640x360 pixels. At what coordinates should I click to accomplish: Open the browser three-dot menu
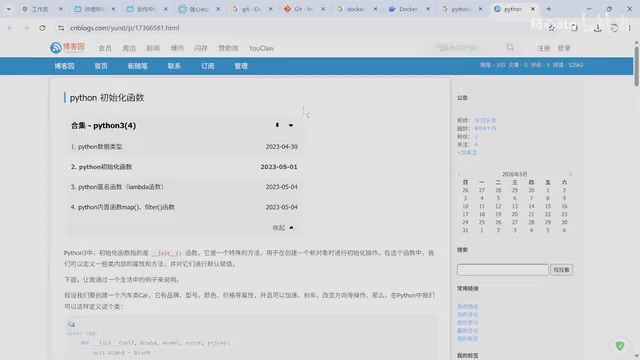pos(629,28)
